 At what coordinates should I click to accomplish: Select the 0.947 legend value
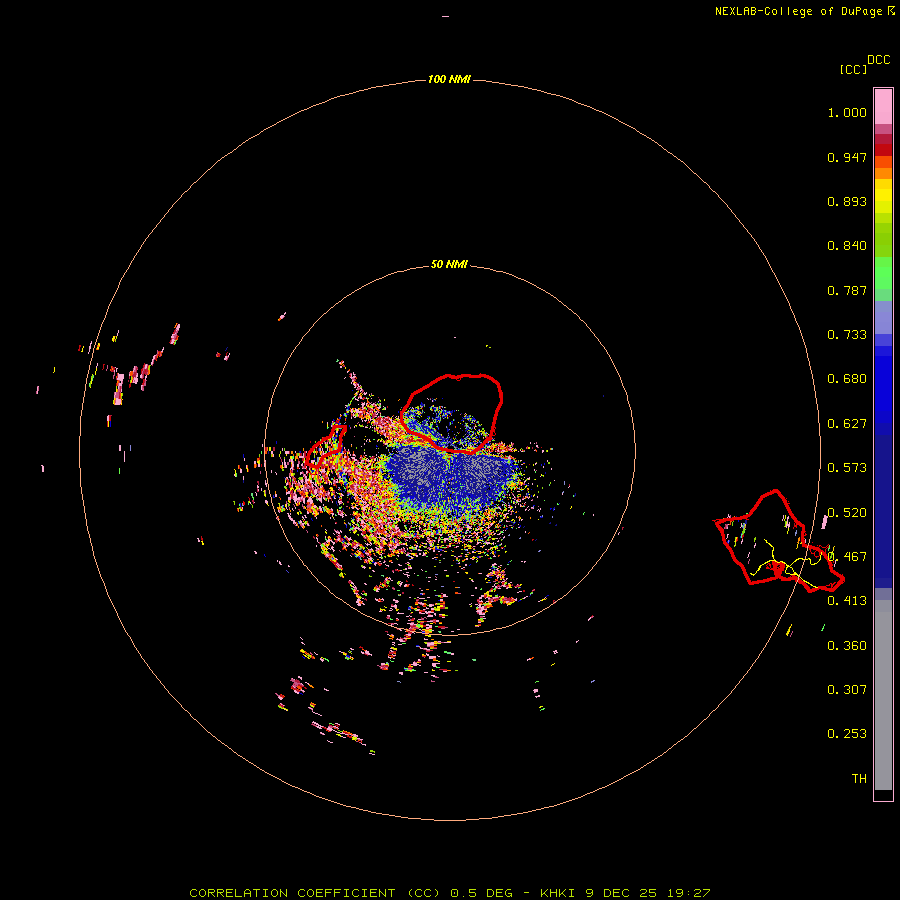pos(847,157)
